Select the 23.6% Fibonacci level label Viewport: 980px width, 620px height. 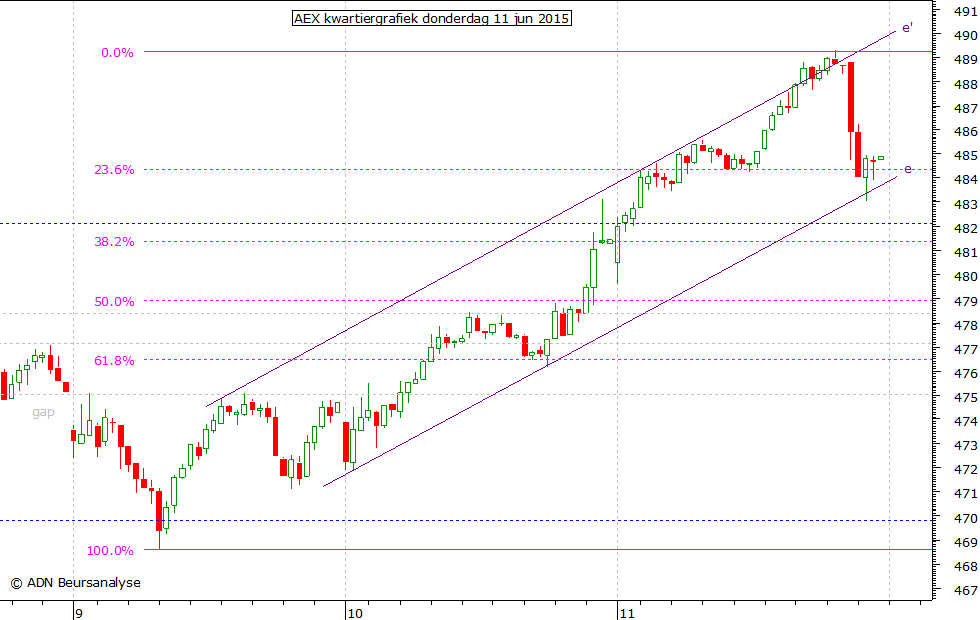[114, 169]
